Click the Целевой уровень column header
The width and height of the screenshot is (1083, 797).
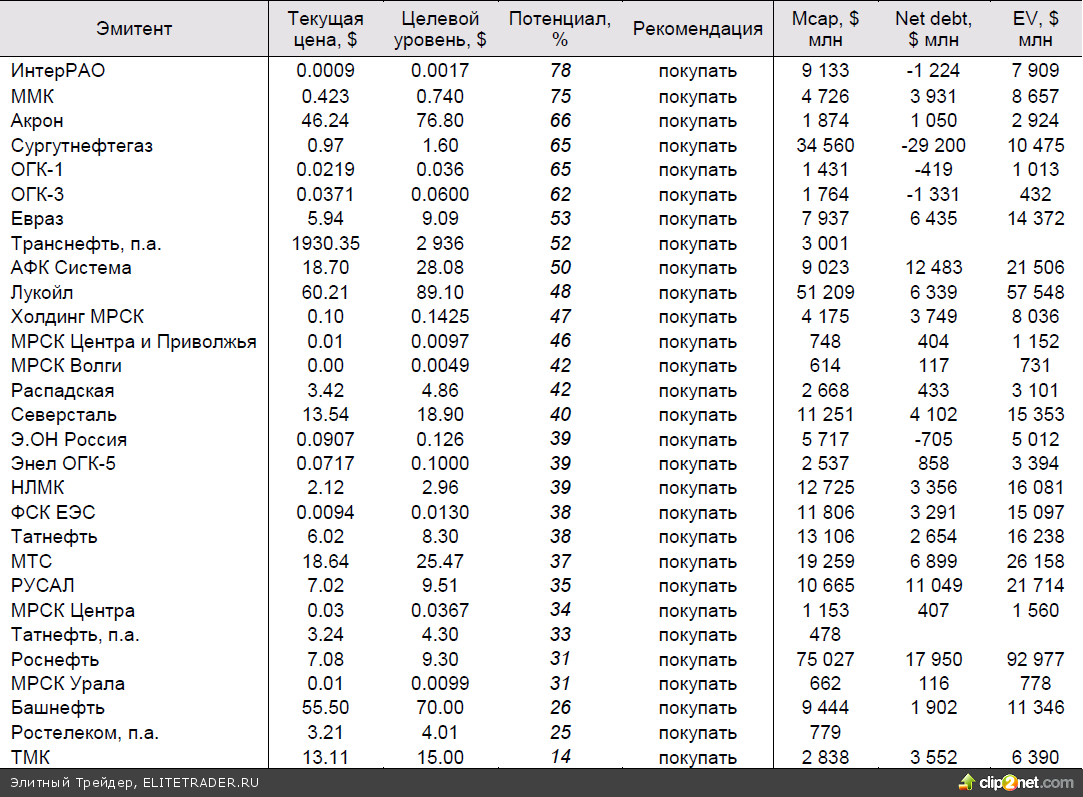(440, 29)
